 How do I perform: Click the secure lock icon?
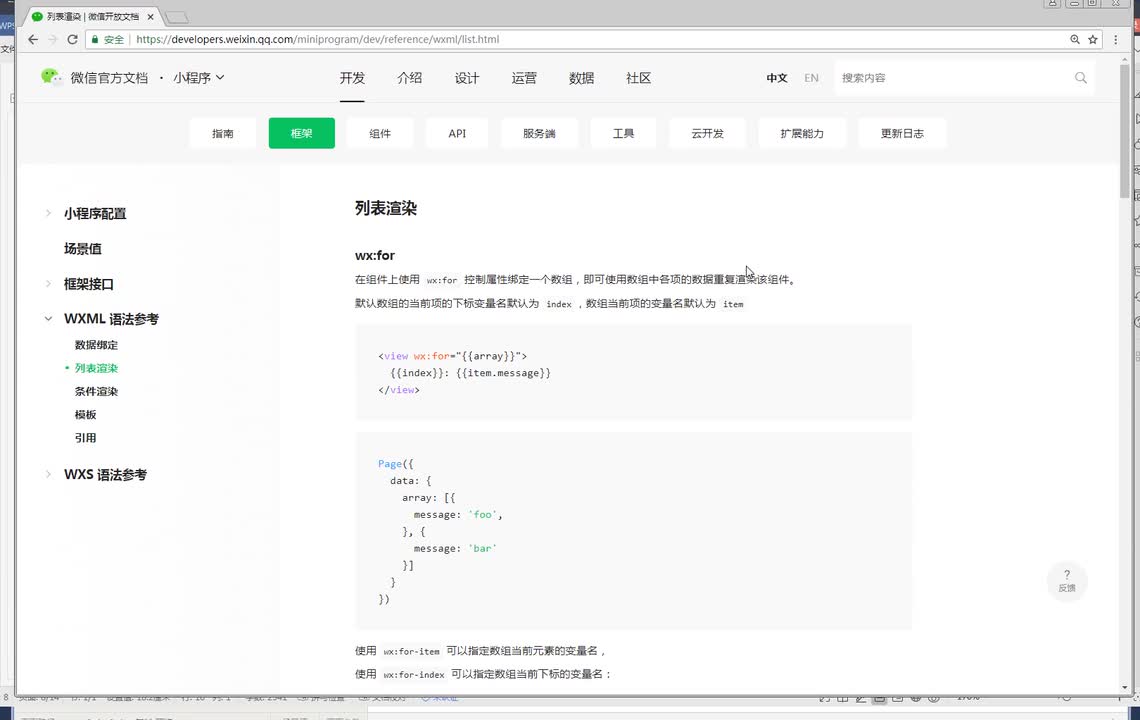click(x=95, y=39)
